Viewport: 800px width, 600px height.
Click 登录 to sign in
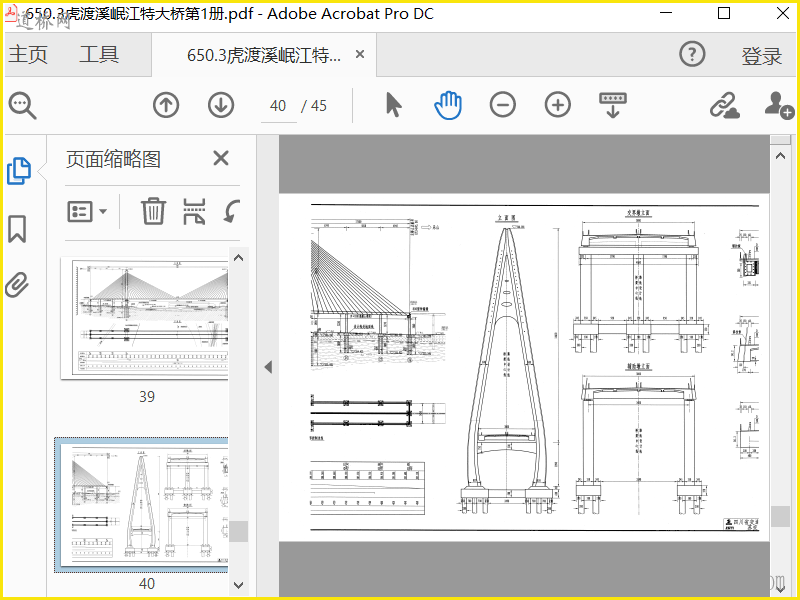coord(762,56)
